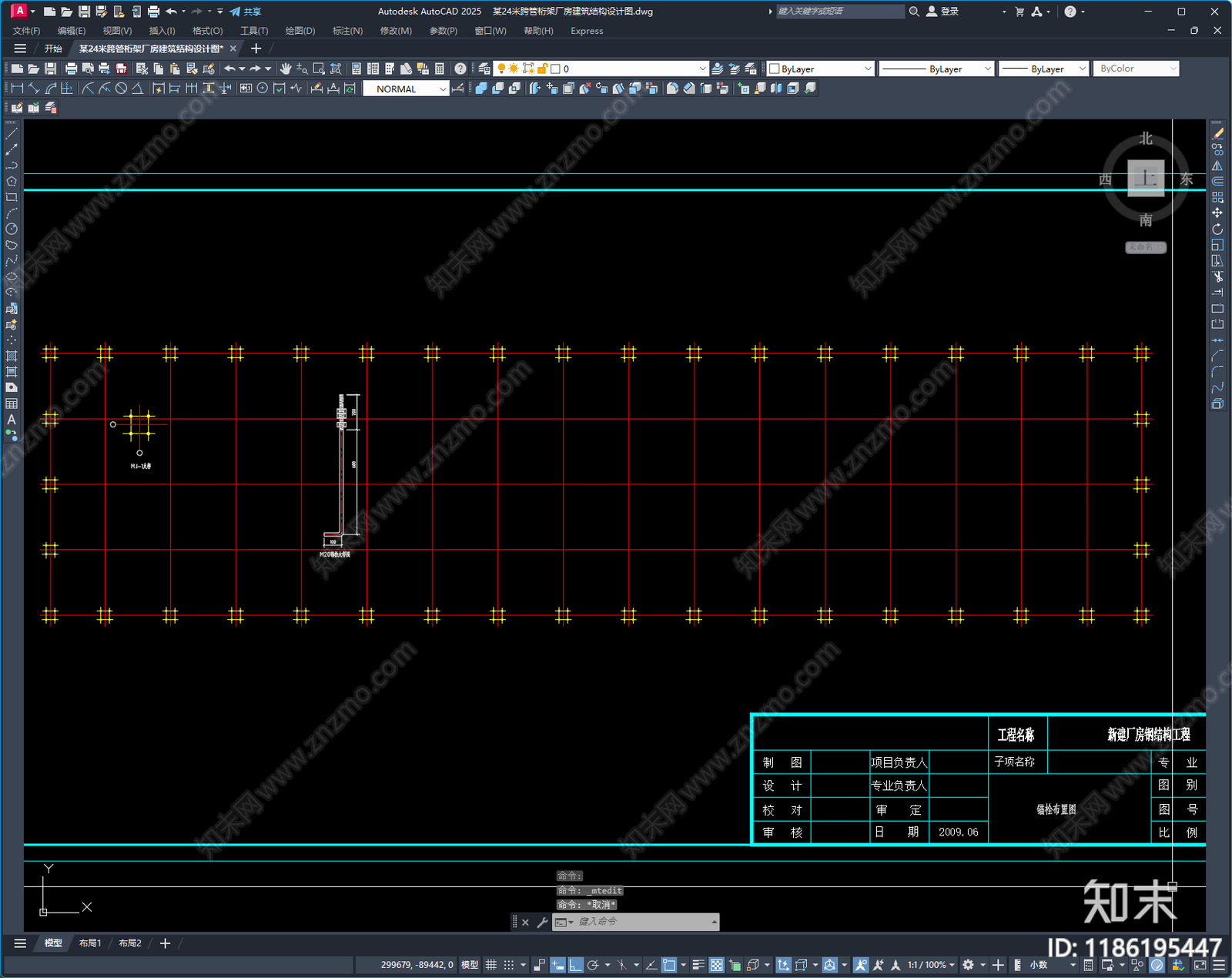The image size is (1232, 978).
Task: Click the Plot printer icon in standard toolbar
Action: tap(72, 69)
